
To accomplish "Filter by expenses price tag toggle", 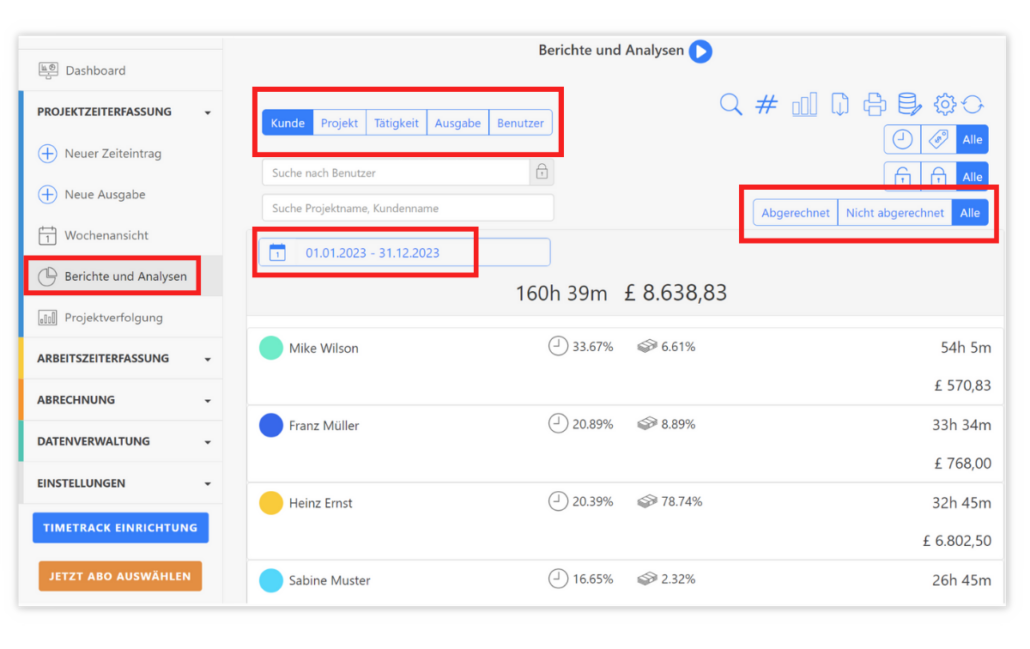I will point(938,139).
